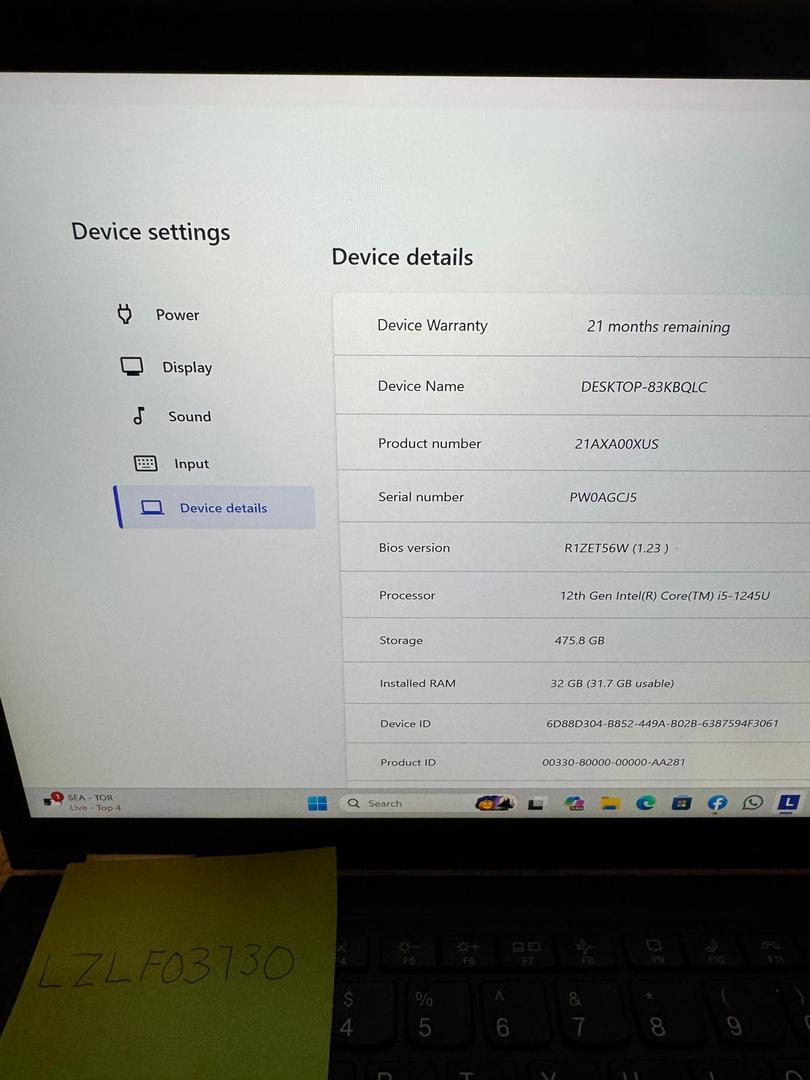The image size is (810, 1080).
Task: Click the 'Device settings' heading
Action: (x=151, y=232)
